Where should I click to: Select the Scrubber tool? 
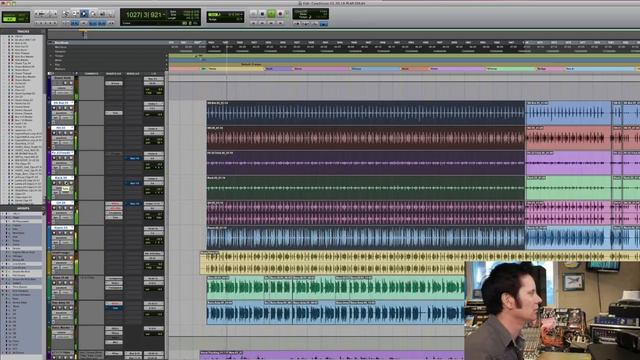tap(102, 13)
